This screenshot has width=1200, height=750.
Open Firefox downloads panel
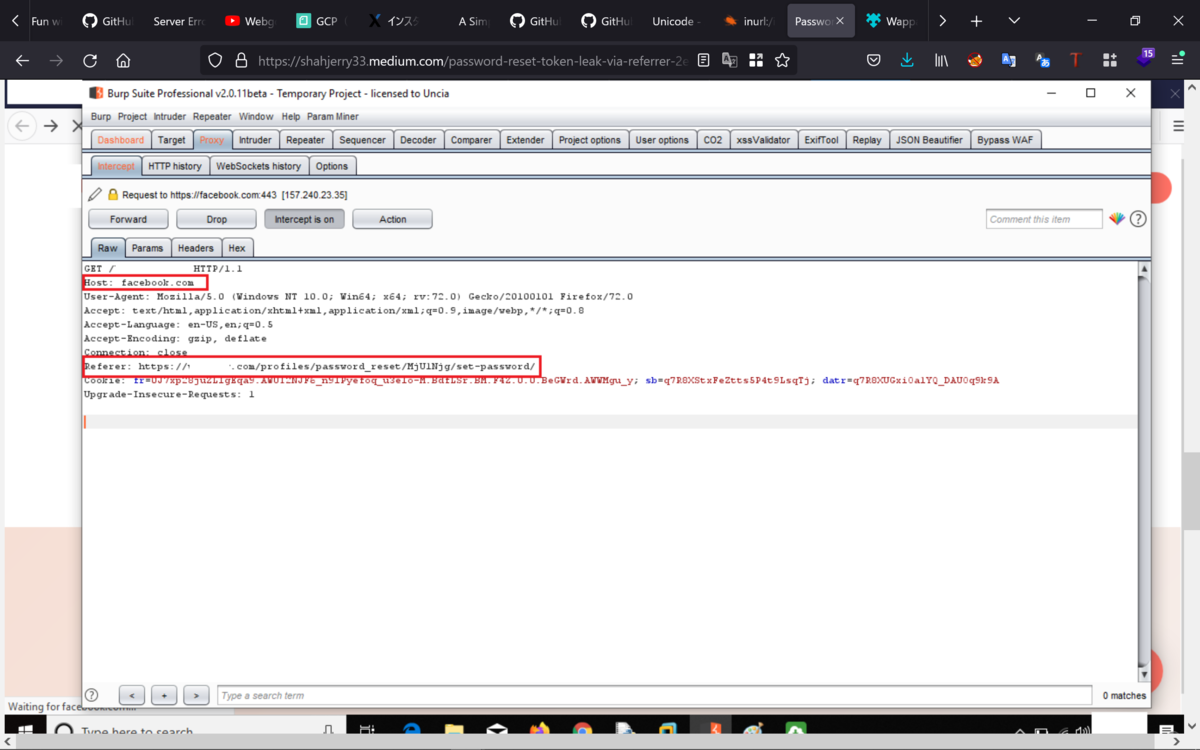pyautogui.click(x=907, y=60)
